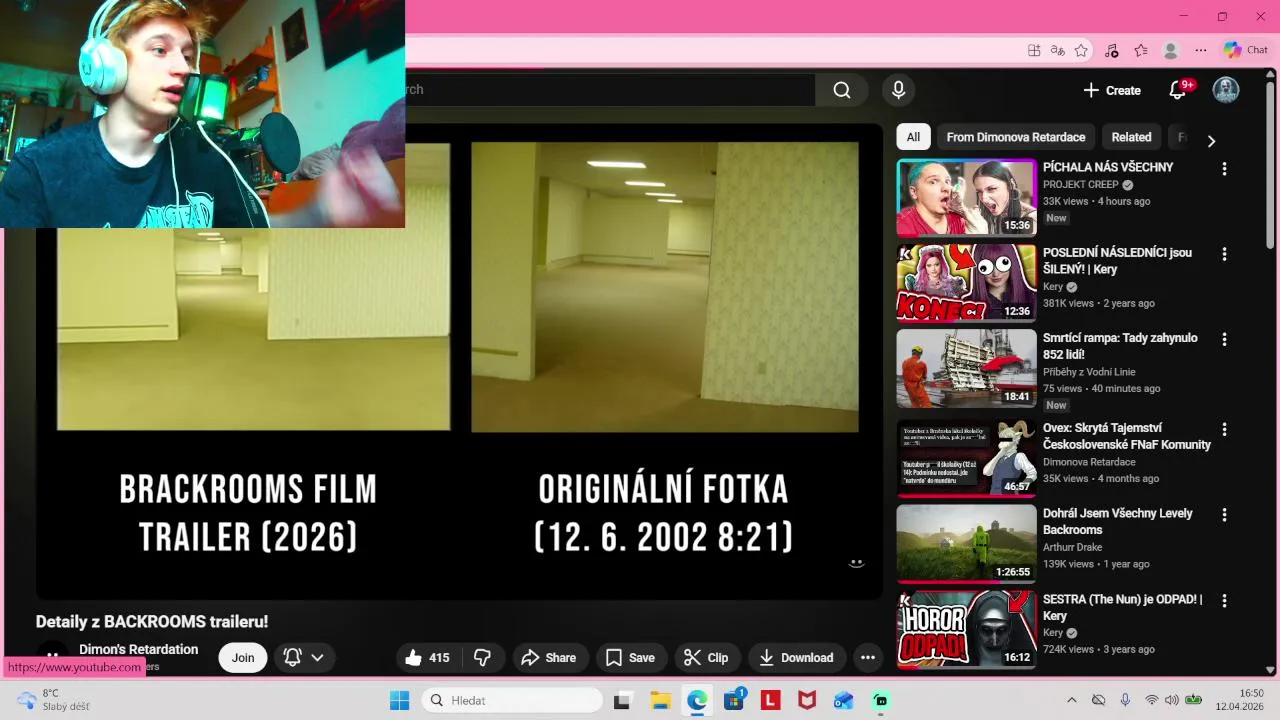The width and height of the screenshot is (1280, 720).
Task: Like the video with 415 likes
Action: click(x=427, y=657)
